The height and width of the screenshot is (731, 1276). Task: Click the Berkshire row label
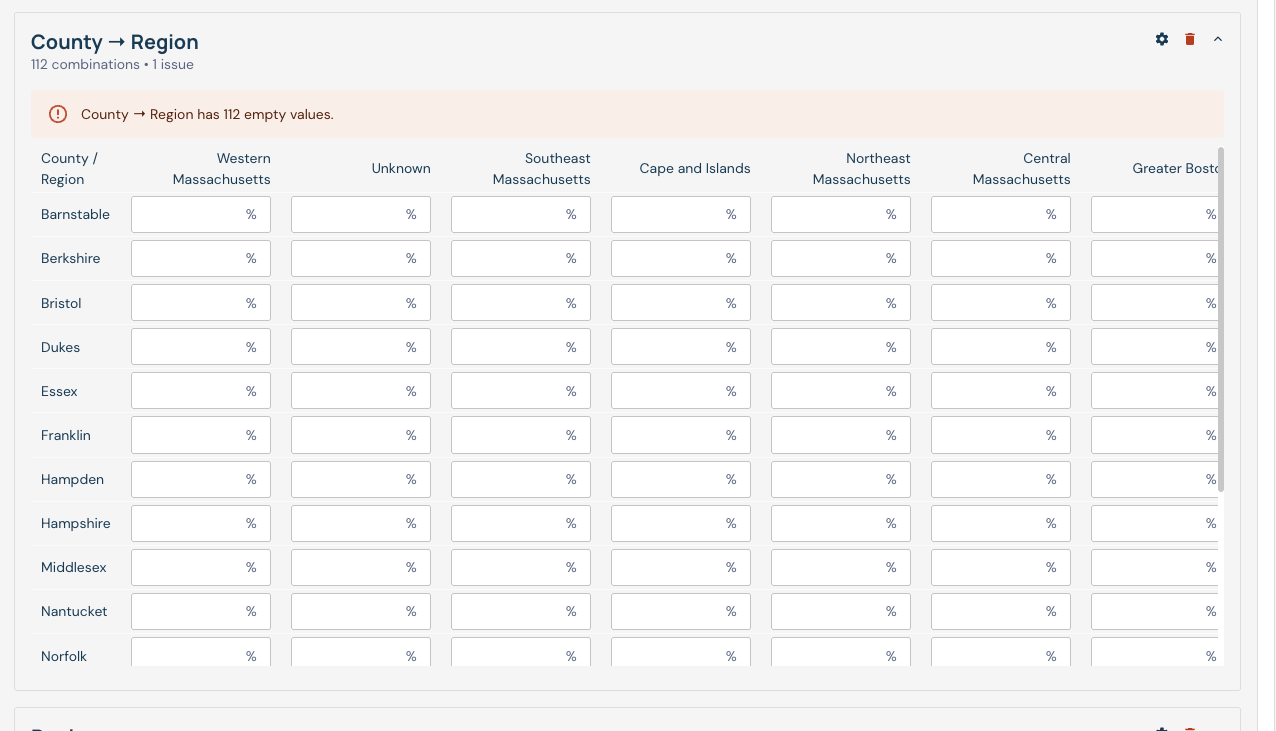(70, 258)
